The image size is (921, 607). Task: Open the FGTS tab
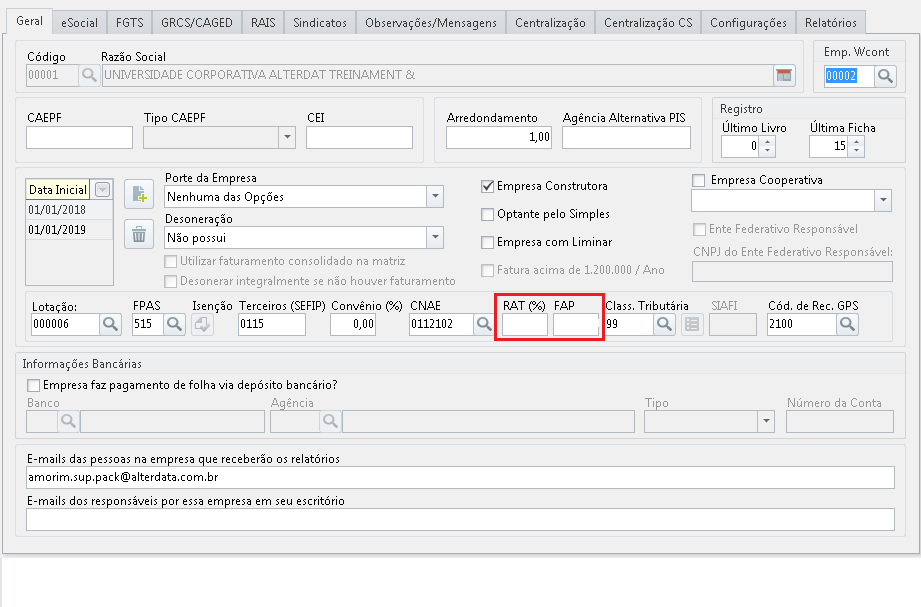129,23
